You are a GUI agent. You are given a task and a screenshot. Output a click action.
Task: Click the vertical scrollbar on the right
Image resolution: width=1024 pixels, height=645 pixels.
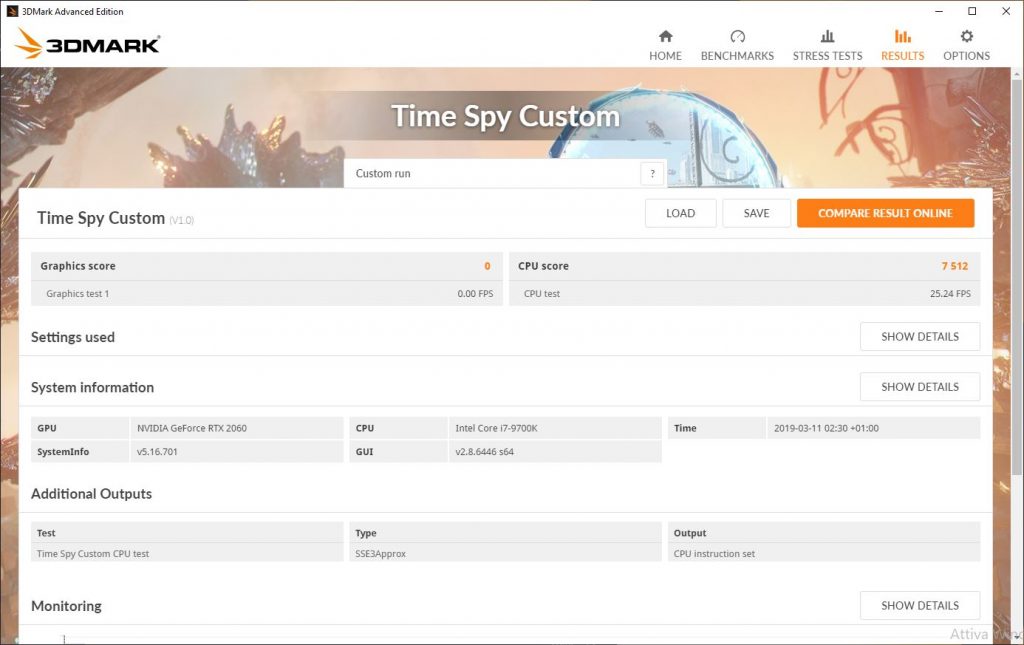point(1016,250)
